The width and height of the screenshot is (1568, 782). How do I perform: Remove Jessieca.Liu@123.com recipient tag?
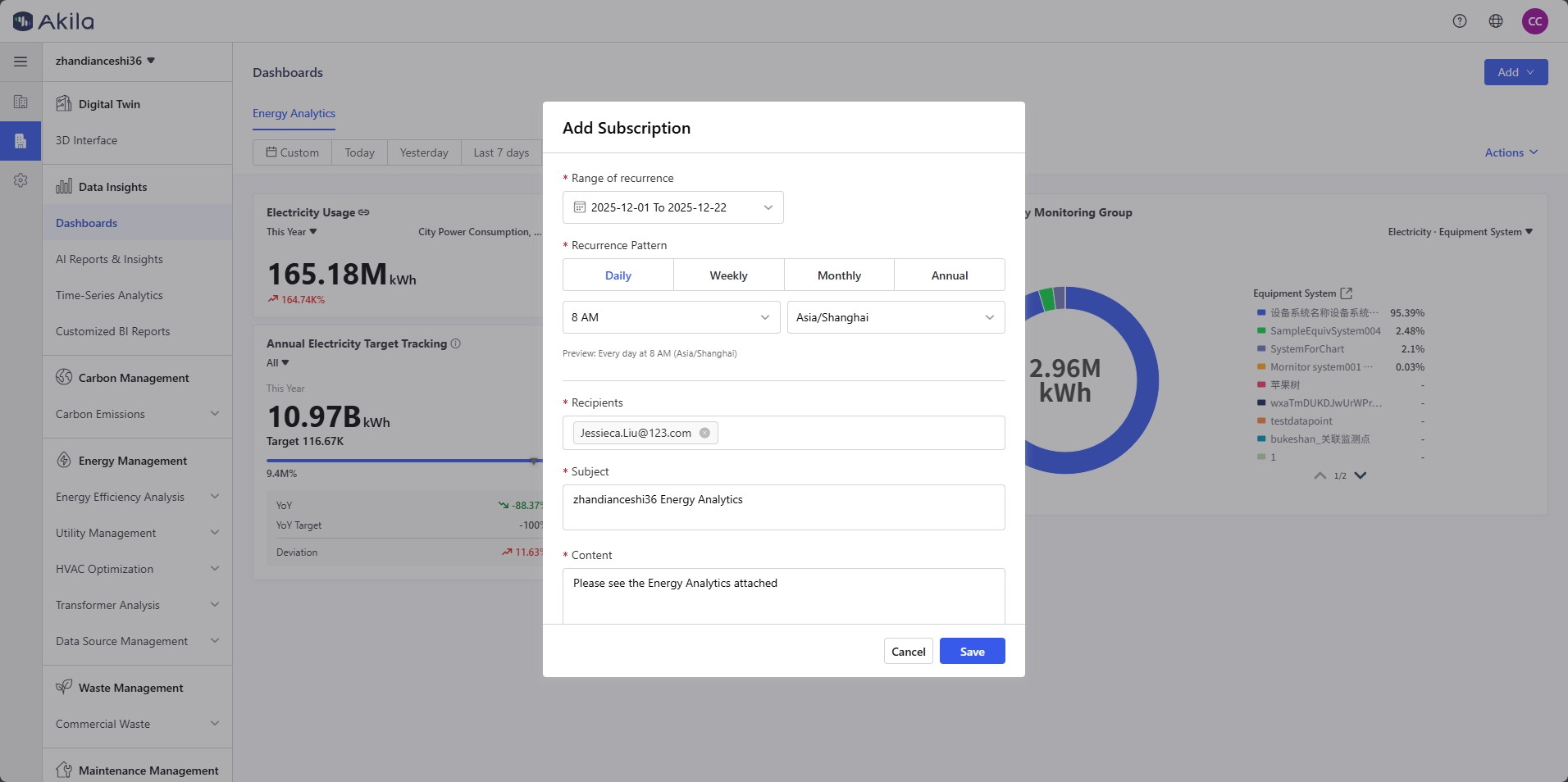[x=704, y=433]
